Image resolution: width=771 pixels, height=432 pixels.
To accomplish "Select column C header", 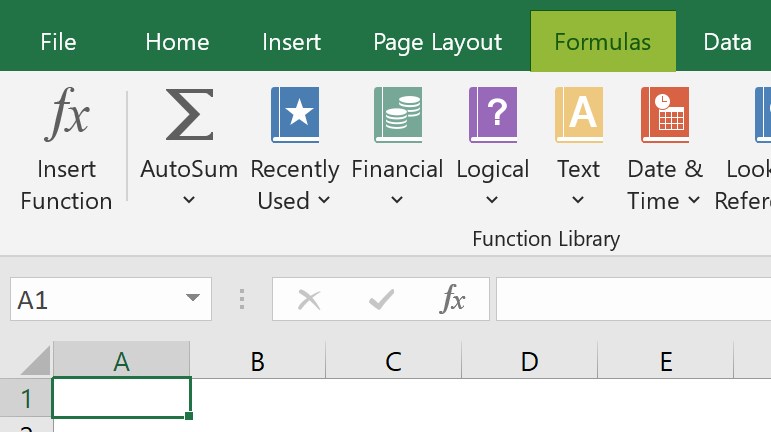I will (393, 360).
